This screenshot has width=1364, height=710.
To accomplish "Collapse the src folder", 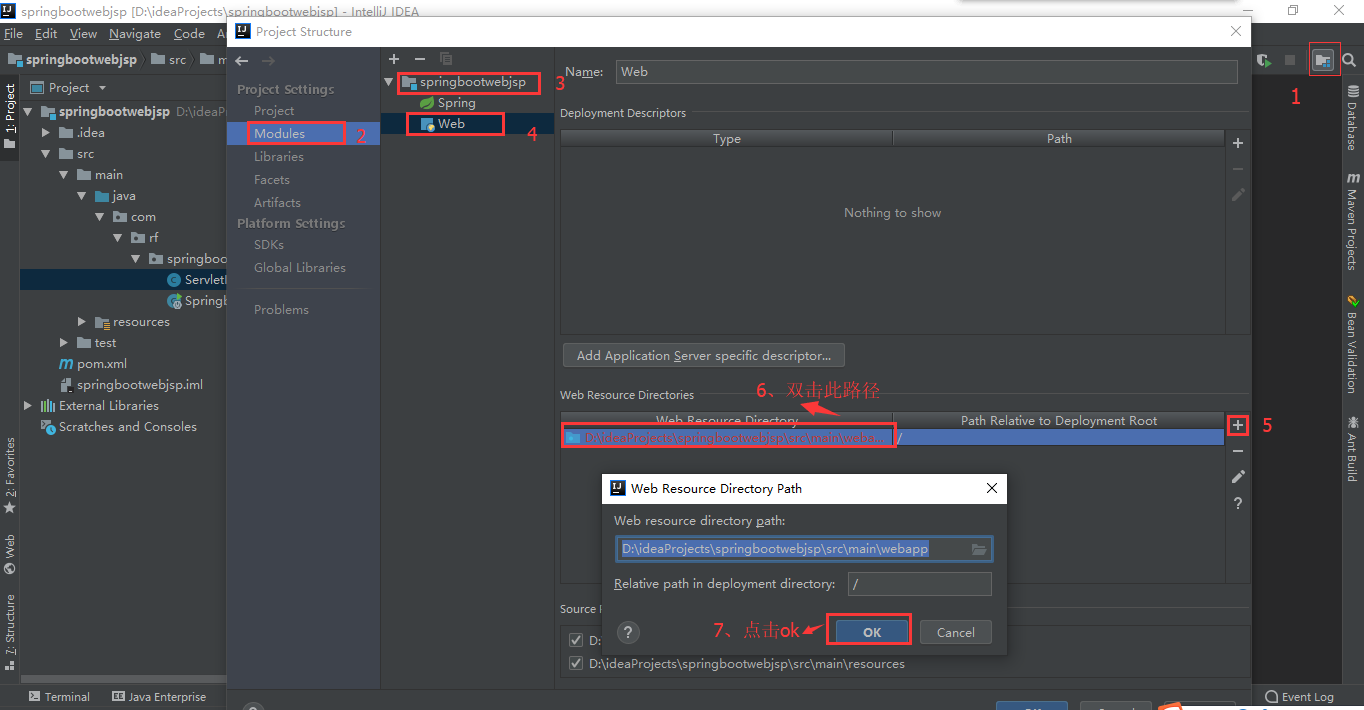I will 46,154.
